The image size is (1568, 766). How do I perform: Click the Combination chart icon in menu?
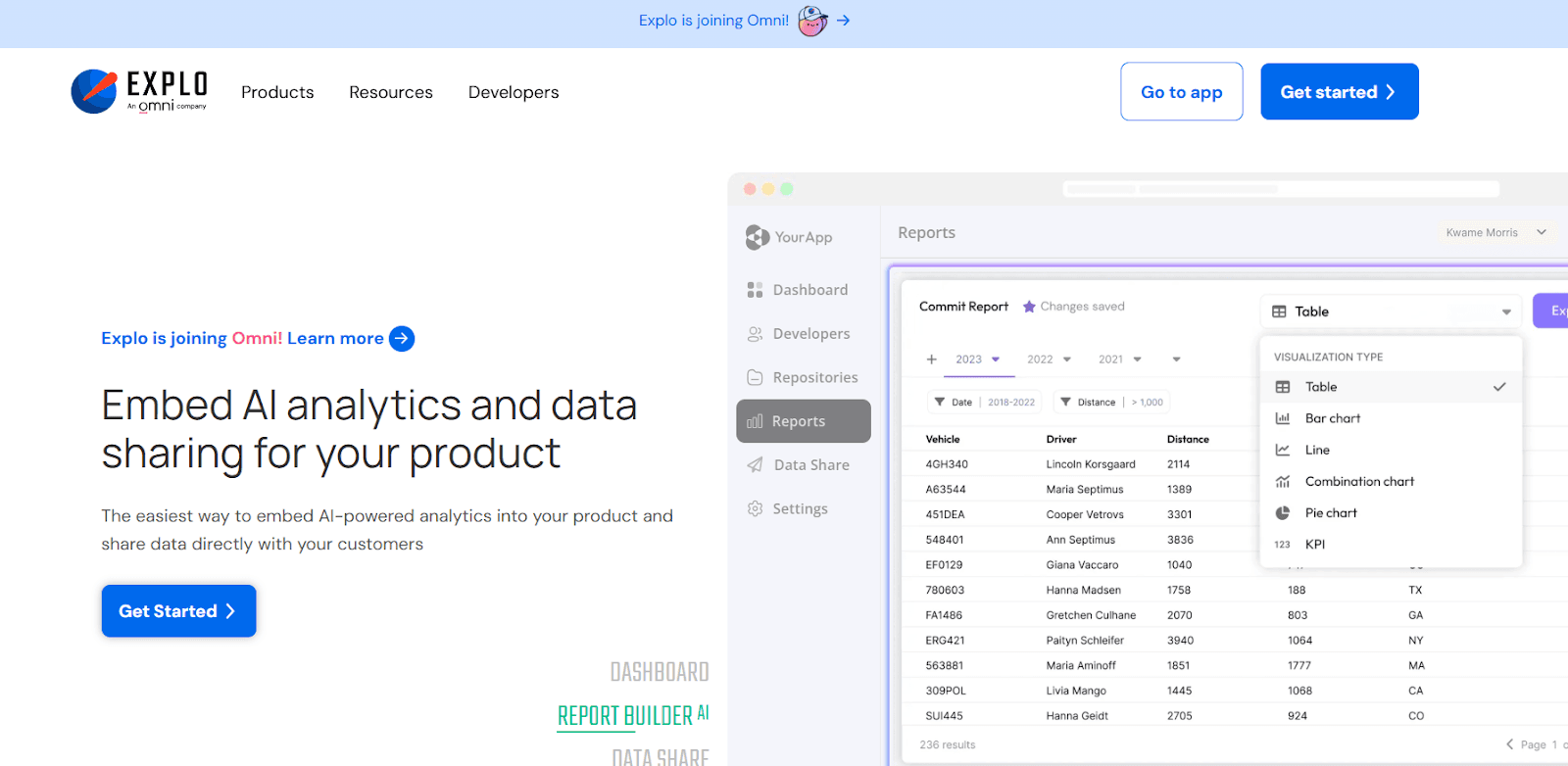[1282, 481]
